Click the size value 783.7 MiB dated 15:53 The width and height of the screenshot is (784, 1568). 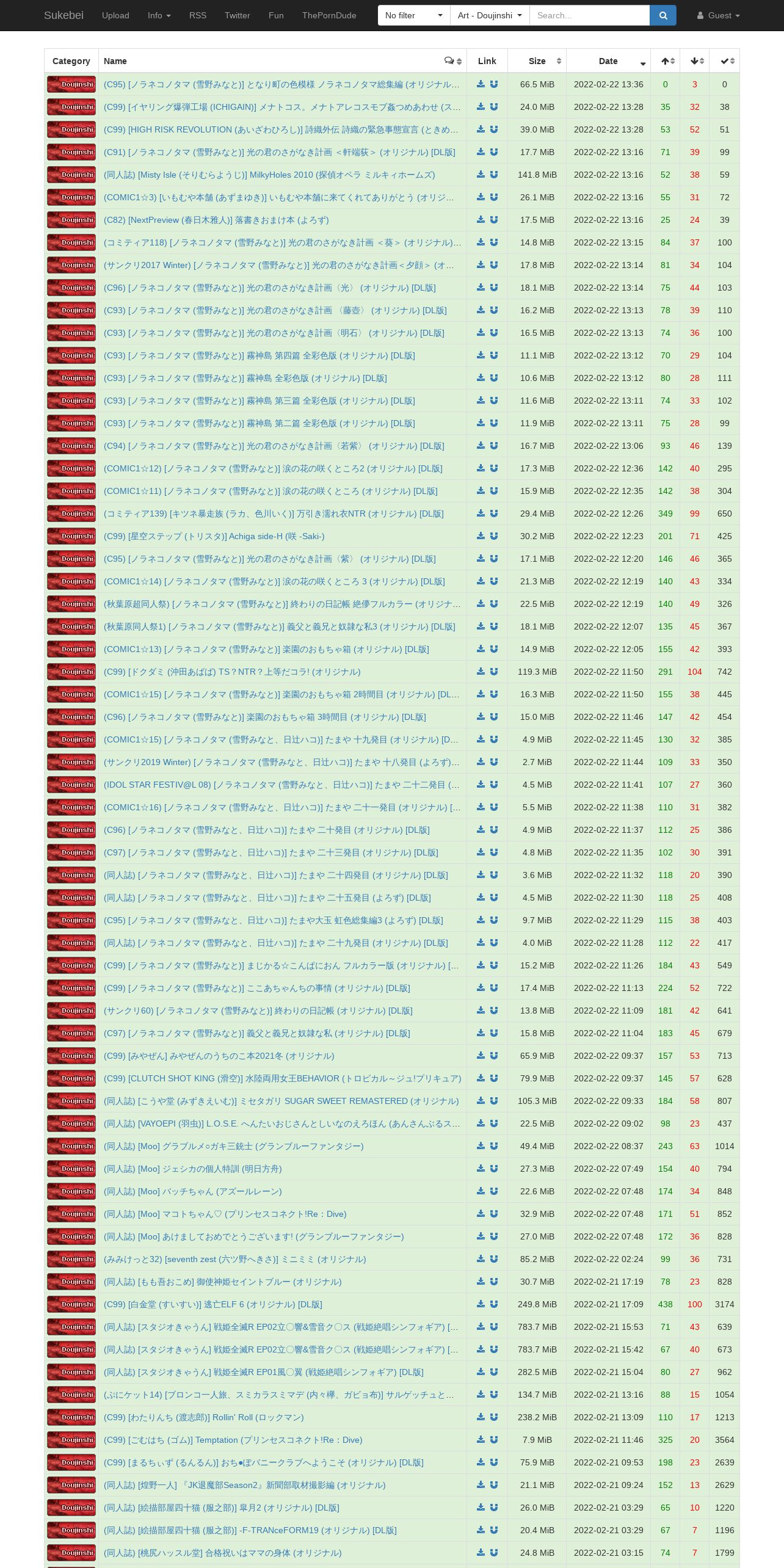point(537,1327)
